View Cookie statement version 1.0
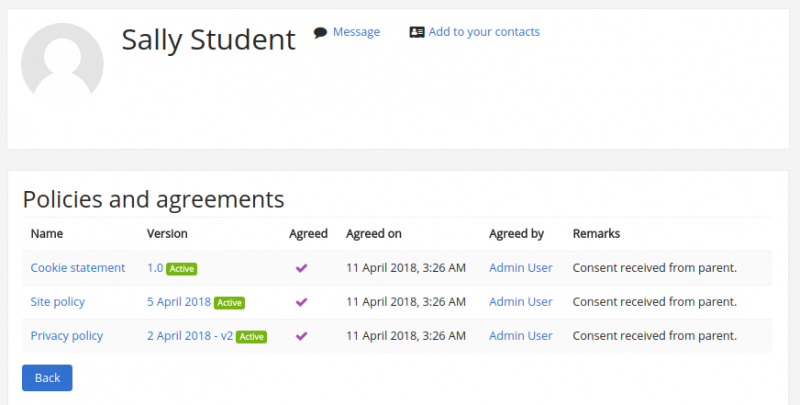The width and height of the screenshot is (800, 405). pyautogui.click(x=155, y=268)
